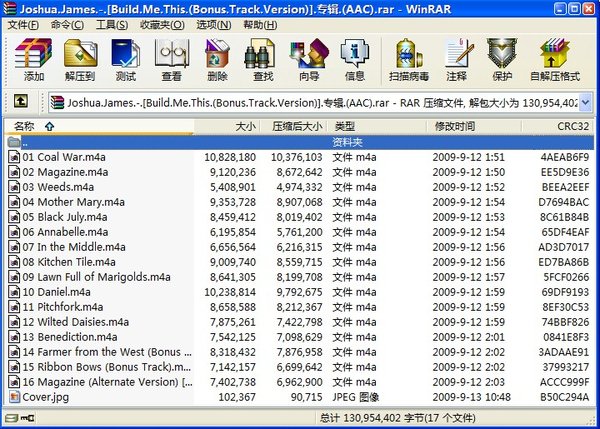Click size value 10,828,180
Screen dimensions: 600x429
pos(230,157)
